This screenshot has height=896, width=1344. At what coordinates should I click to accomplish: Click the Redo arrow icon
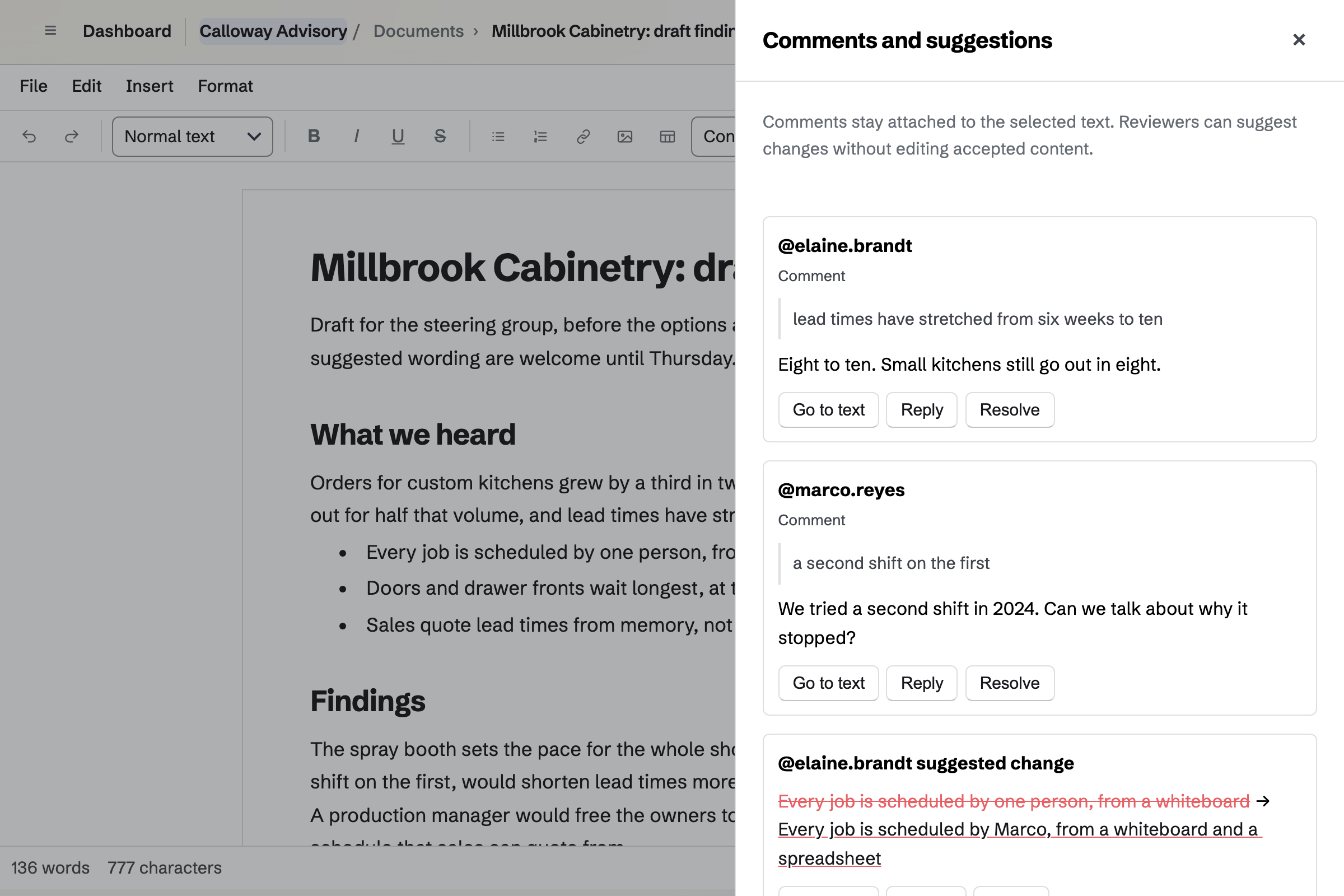72,137
